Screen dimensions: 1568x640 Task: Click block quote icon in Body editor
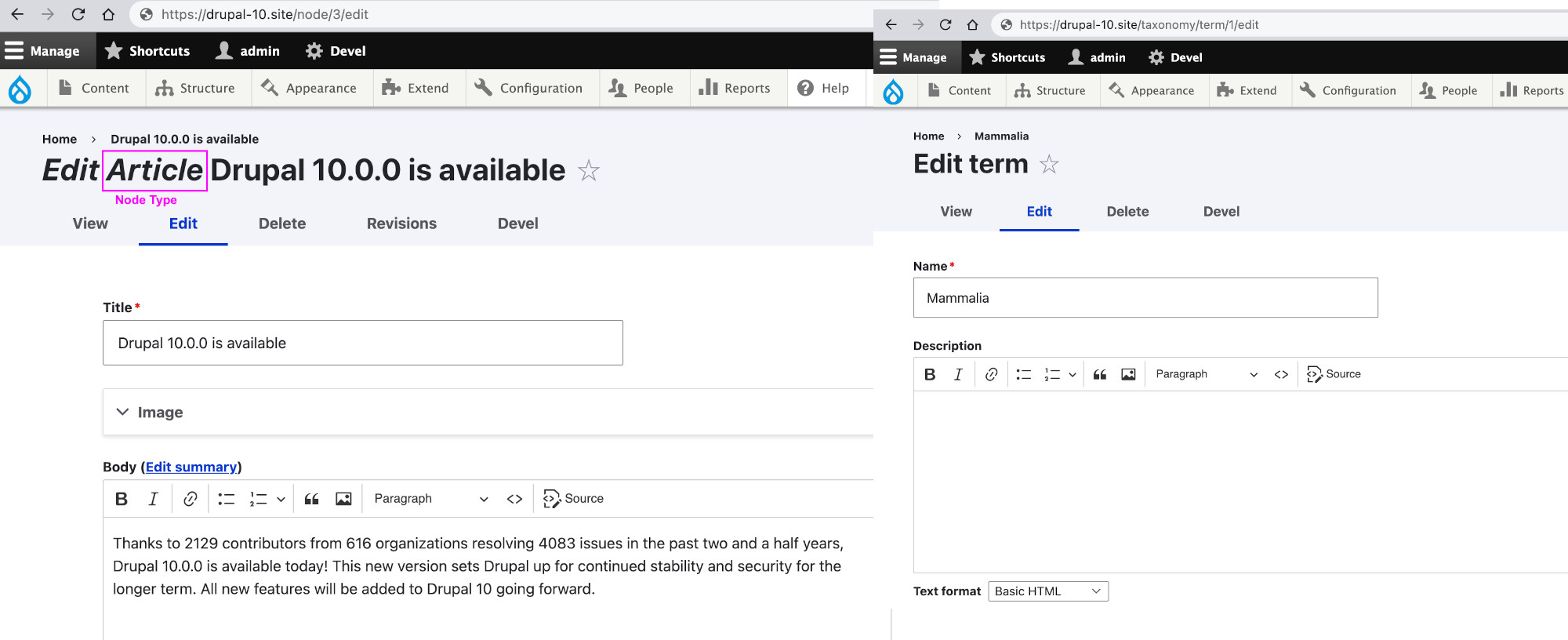(311, 499)
